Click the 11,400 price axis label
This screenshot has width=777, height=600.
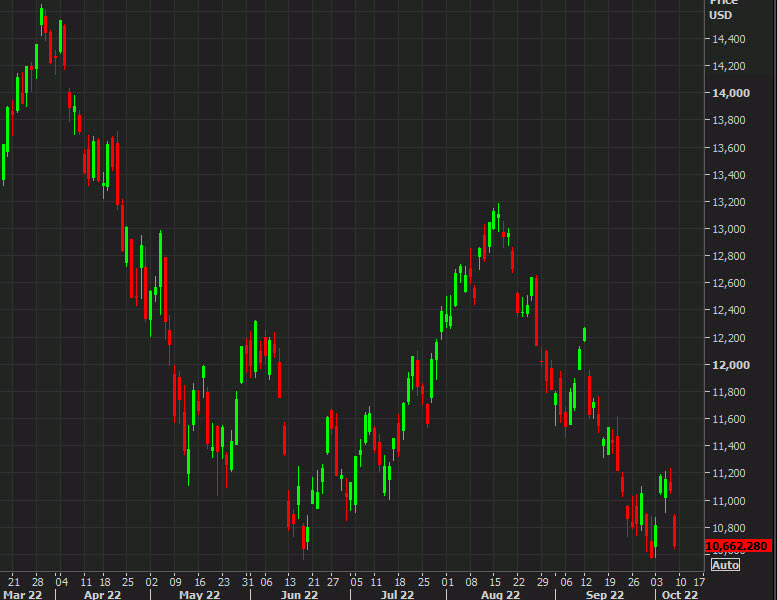[728, 446]
